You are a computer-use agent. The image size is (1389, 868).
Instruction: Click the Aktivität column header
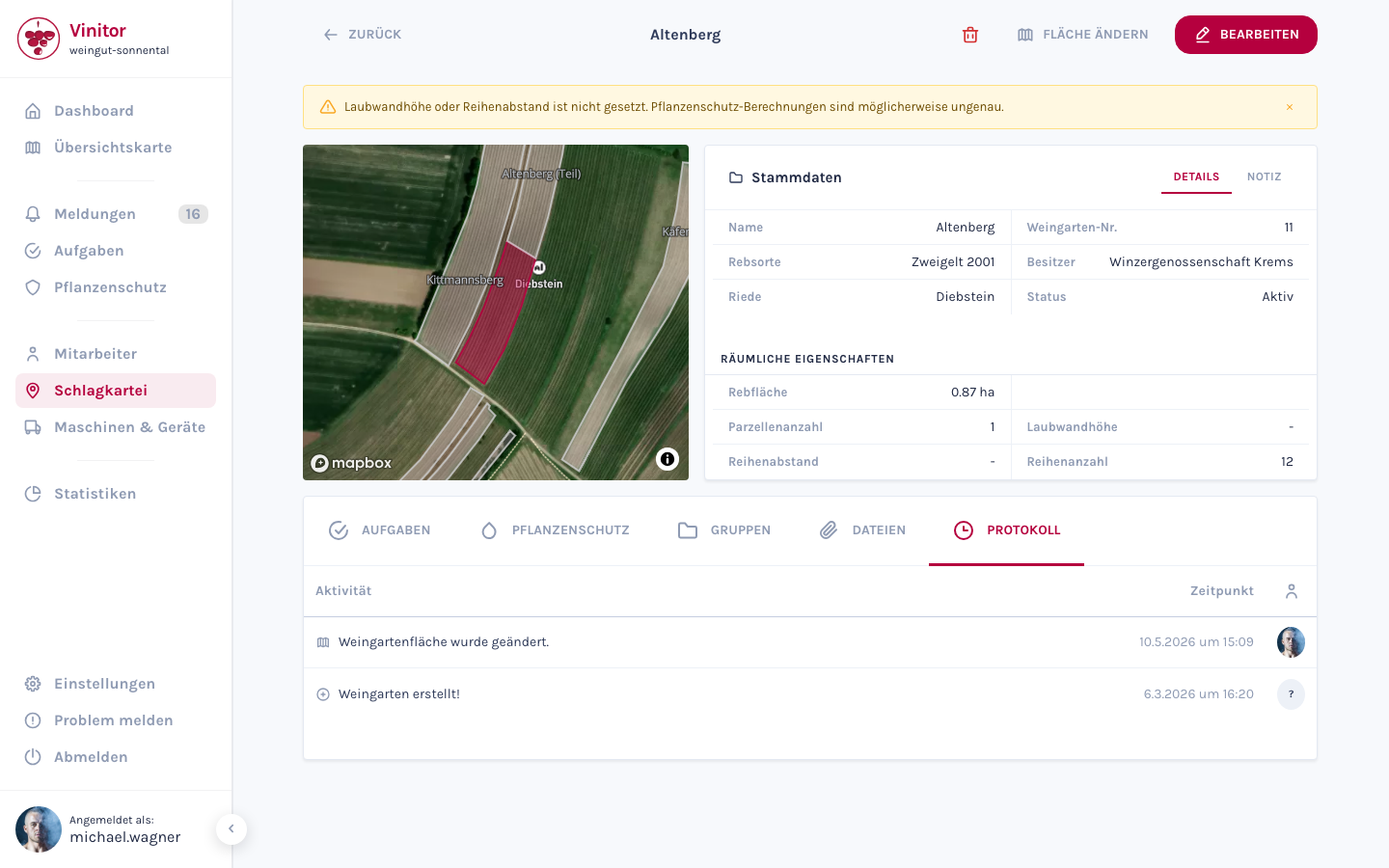click(x=343, y=591)
